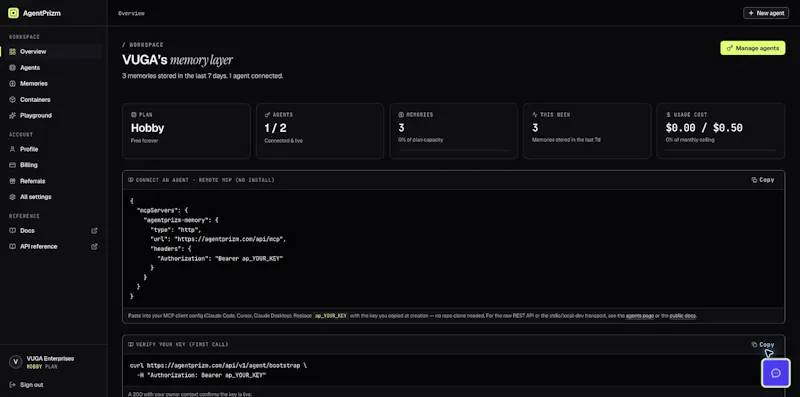
Task: Click the All settings gear icon
Action: [x=13, y=196]
